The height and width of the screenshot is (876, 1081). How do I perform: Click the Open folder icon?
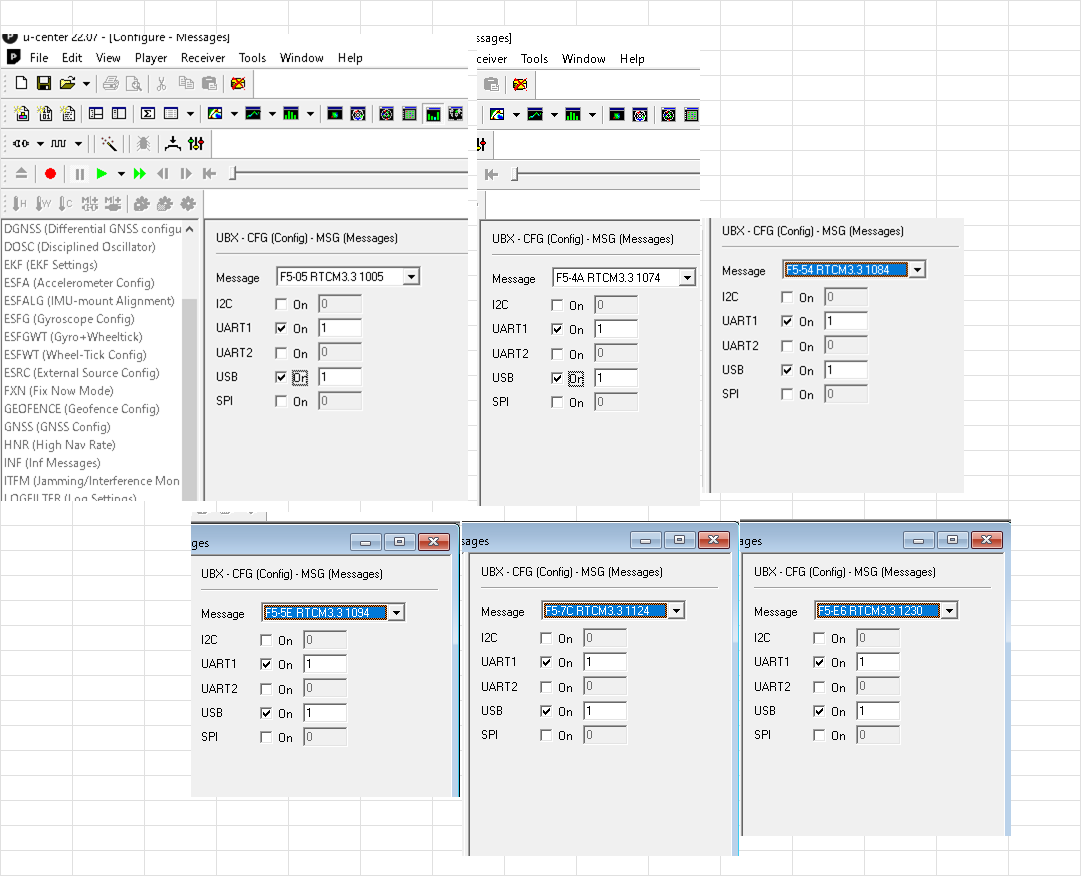point(67,83)
